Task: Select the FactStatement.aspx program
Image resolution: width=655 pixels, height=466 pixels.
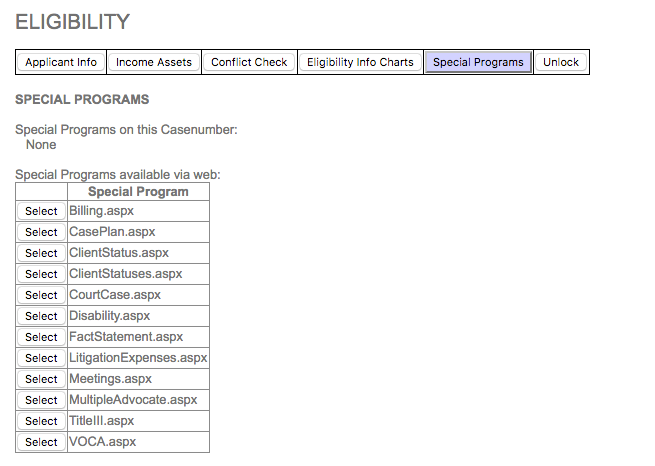Action: point(41,337)
